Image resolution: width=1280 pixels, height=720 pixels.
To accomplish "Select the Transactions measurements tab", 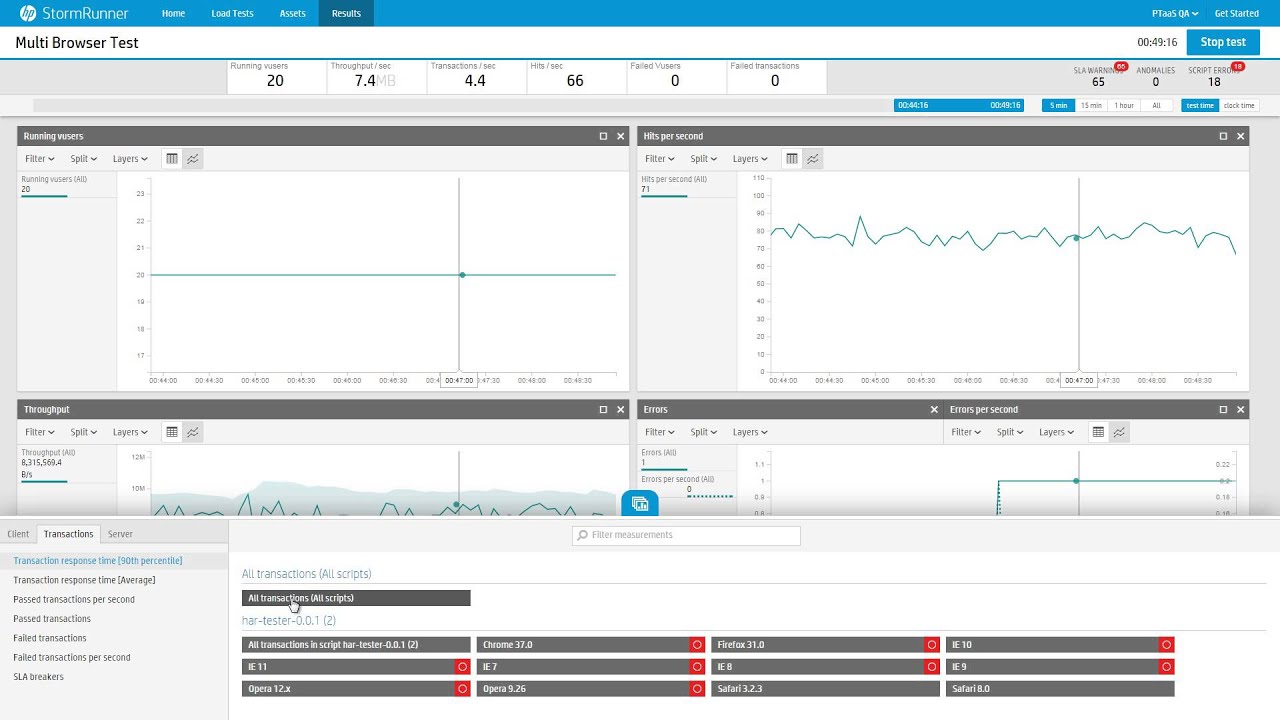I will [x=68, y=534].
